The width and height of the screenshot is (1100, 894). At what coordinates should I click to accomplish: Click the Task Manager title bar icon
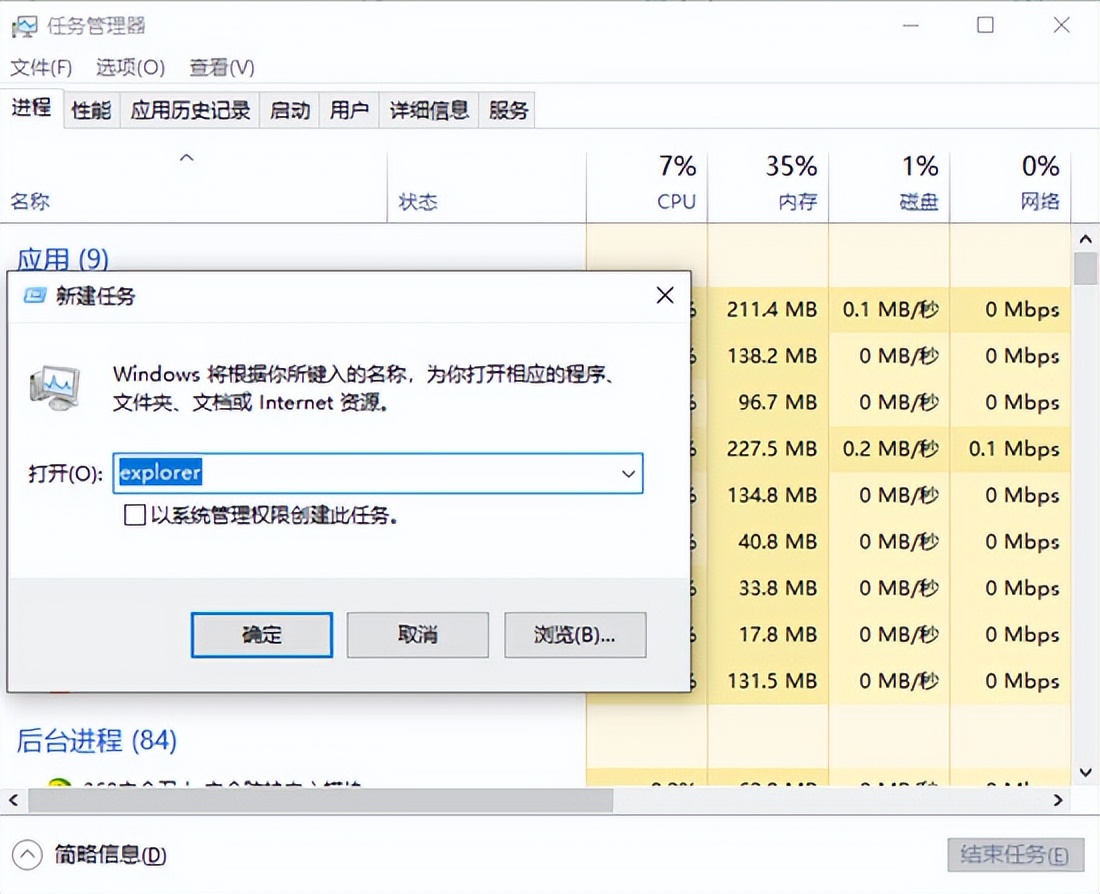25,27
